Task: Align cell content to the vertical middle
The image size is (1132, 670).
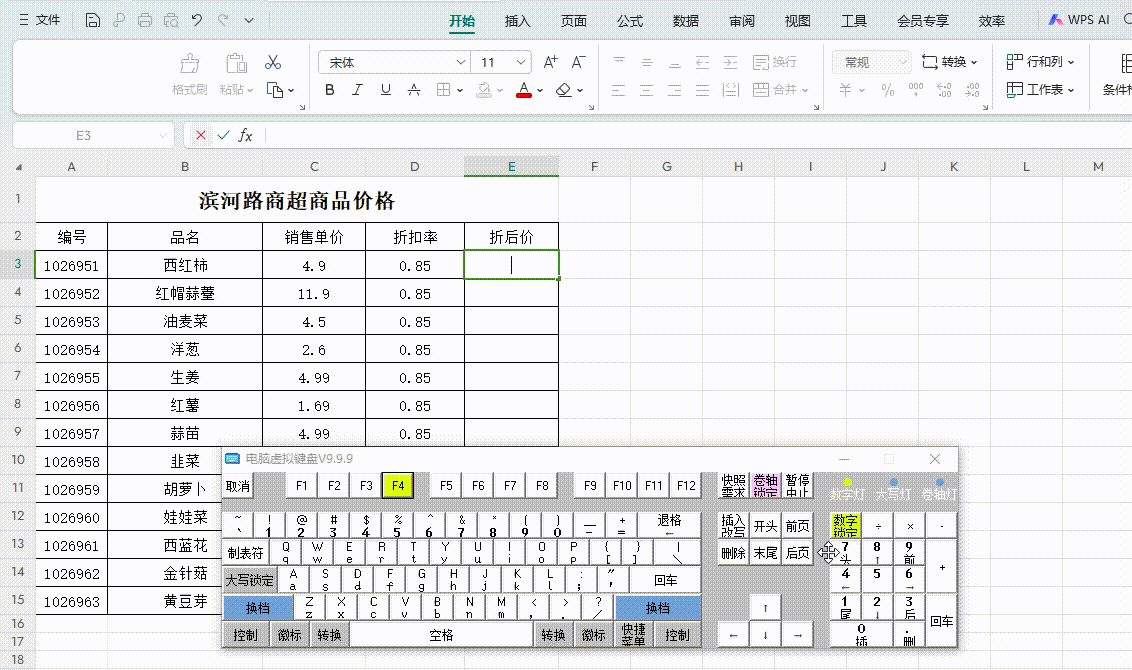Action: (x=647, y=63)
